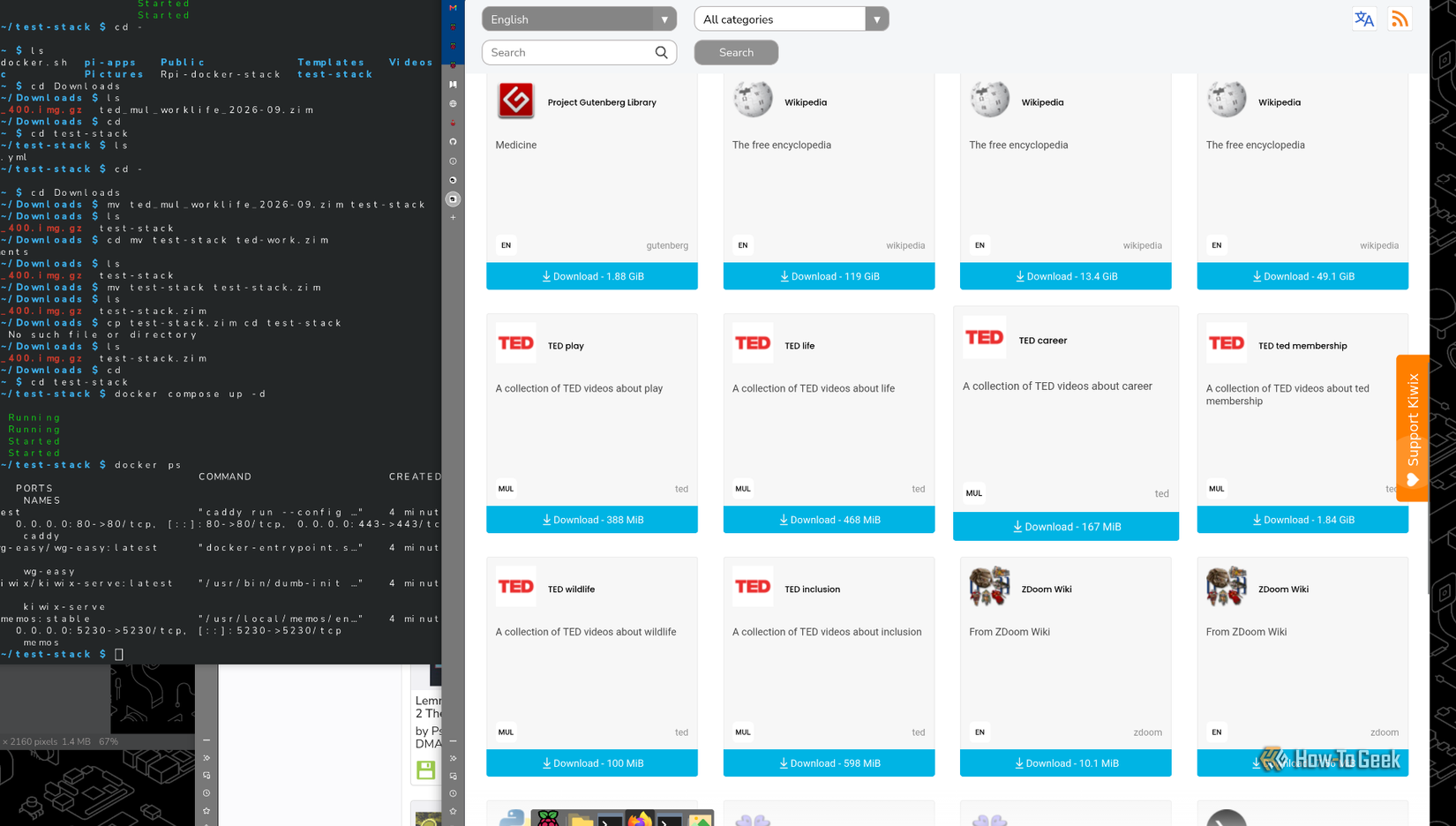The width and height of the screenshot is (1456, 826).
Task: Open the red flask icon in the sidebar
Action: coord(453,123)
